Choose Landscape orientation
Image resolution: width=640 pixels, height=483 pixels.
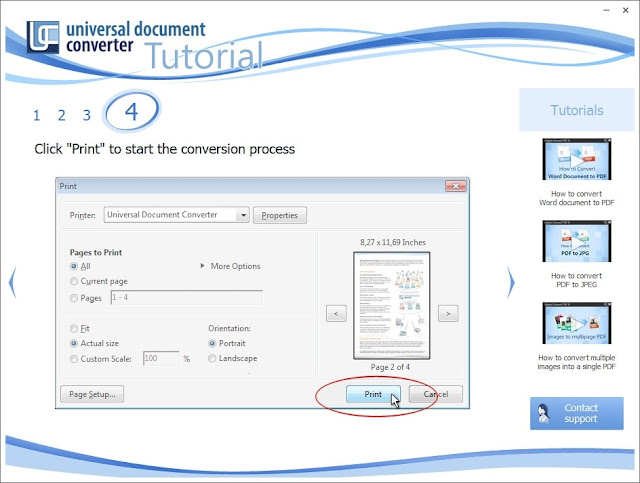click(x=212, y=358)
